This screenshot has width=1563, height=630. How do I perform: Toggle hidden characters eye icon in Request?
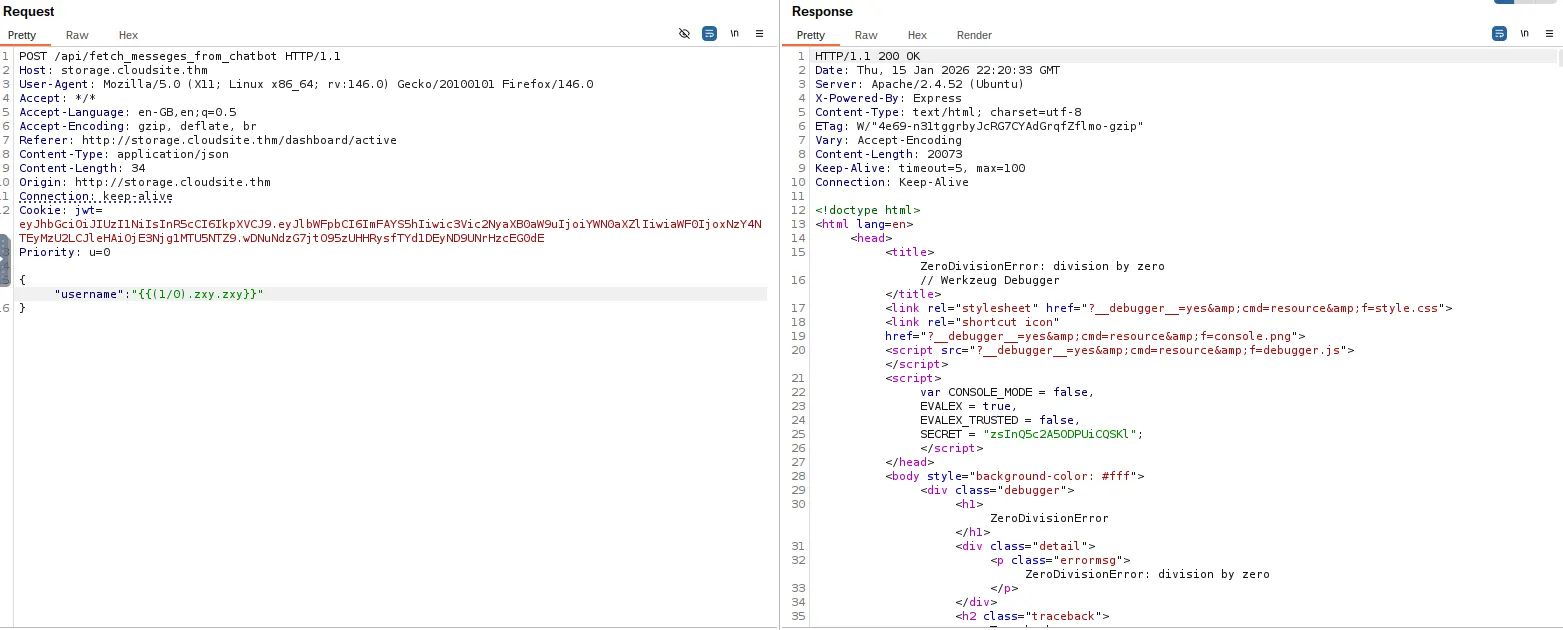pos(684,34)
